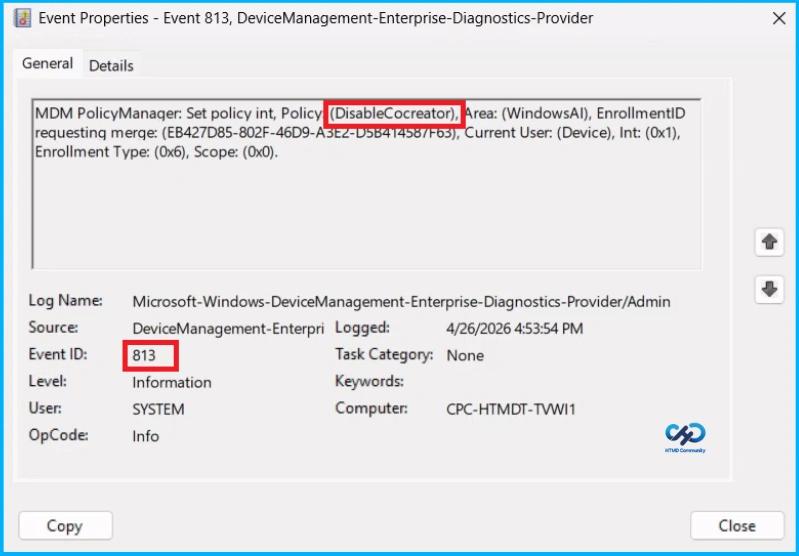Show the previous event with up arrow

[769, 242]
